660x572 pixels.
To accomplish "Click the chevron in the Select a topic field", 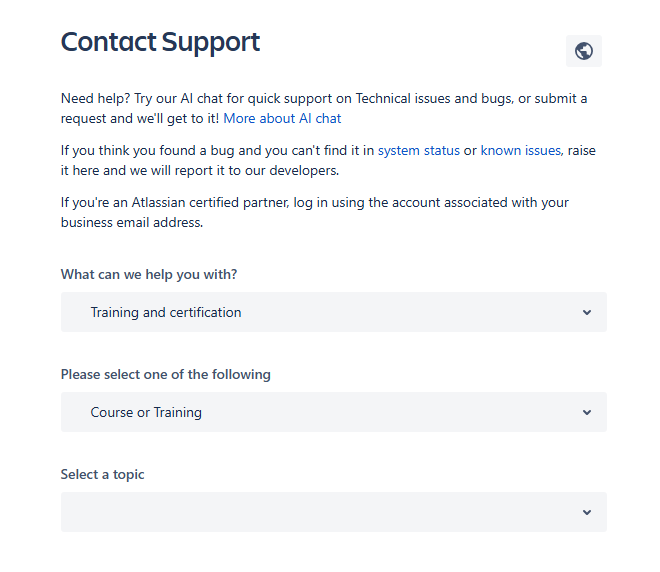I will [587, 512].
